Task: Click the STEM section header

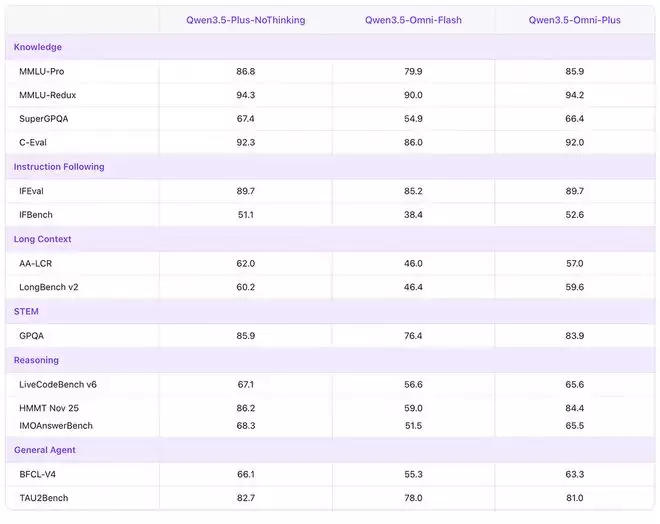Action: coord(26,312)
